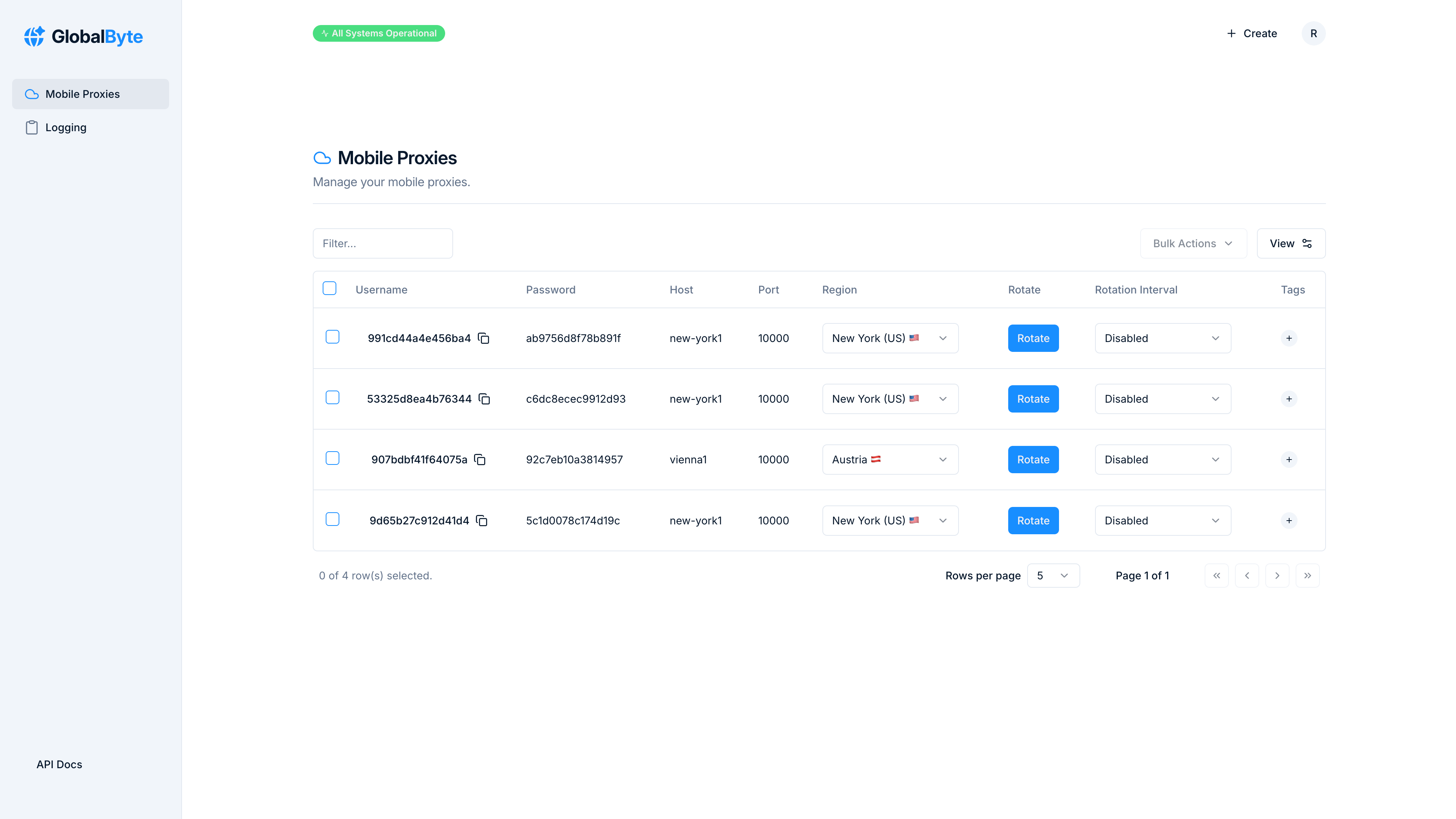Image resolution: width=1456 pixels, height=819 pixels.
Task: Select the checkbox for 9d65b27c912d41d4
Action: pos(333,519)
